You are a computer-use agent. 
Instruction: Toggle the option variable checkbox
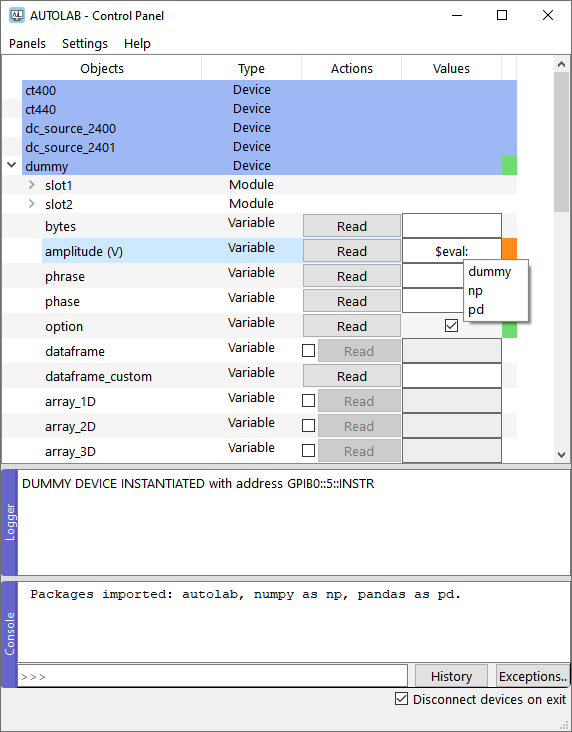coord(451,325)
